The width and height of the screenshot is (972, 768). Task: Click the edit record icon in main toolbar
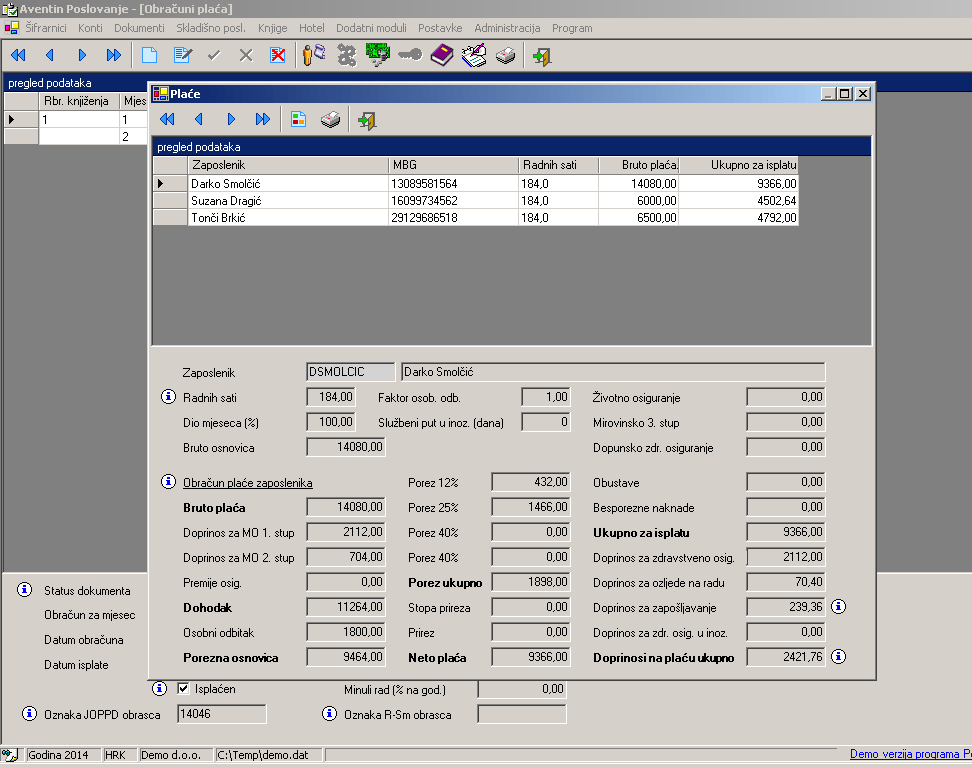(182, 56)
